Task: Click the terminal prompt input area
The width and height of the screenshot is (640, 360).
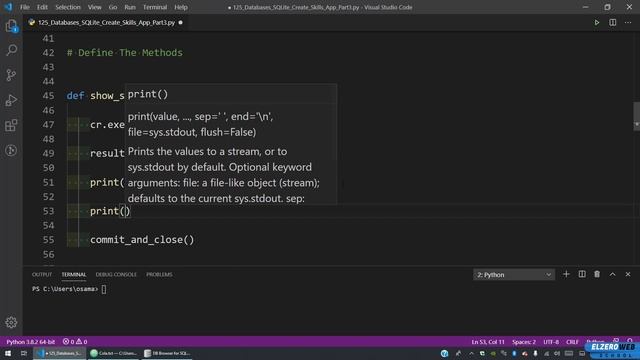Action: coord(104,289)
